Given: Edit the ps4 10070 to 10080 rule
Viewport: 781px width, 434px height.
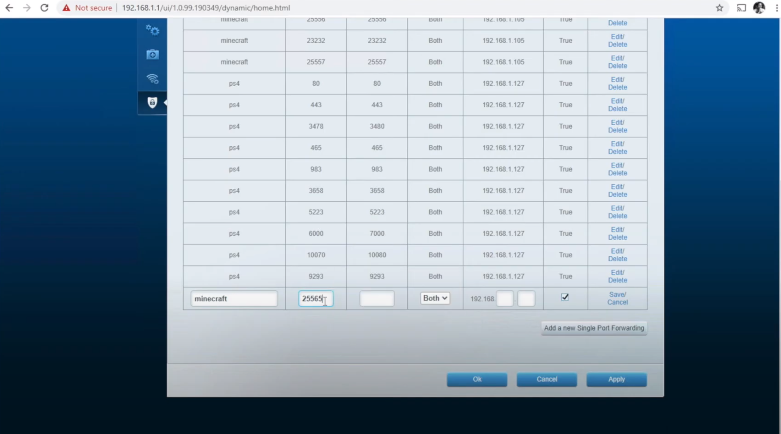Looking at the screenshot, I should click(618, 251).
